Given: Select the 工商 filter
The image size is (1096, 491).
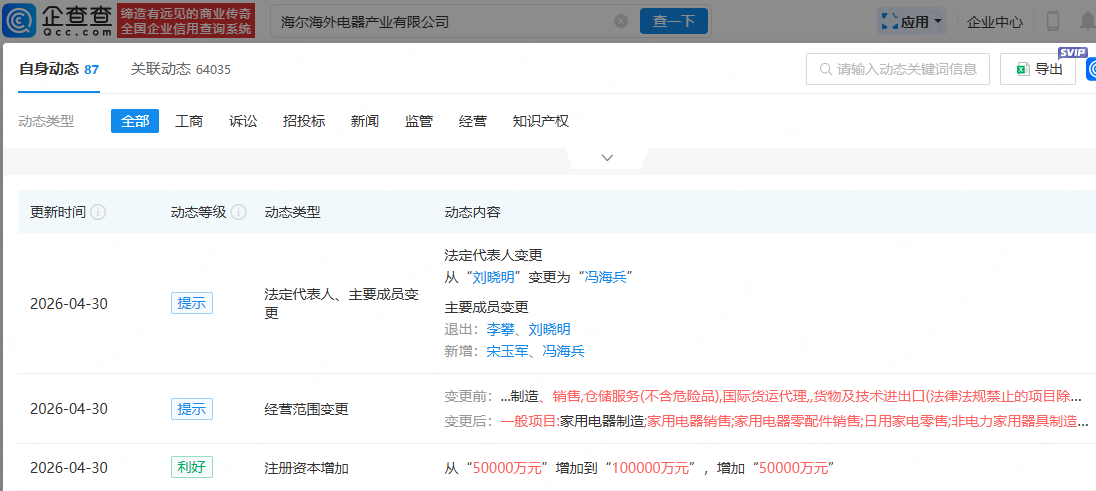Looking at the screenshot, I should 189,121.
